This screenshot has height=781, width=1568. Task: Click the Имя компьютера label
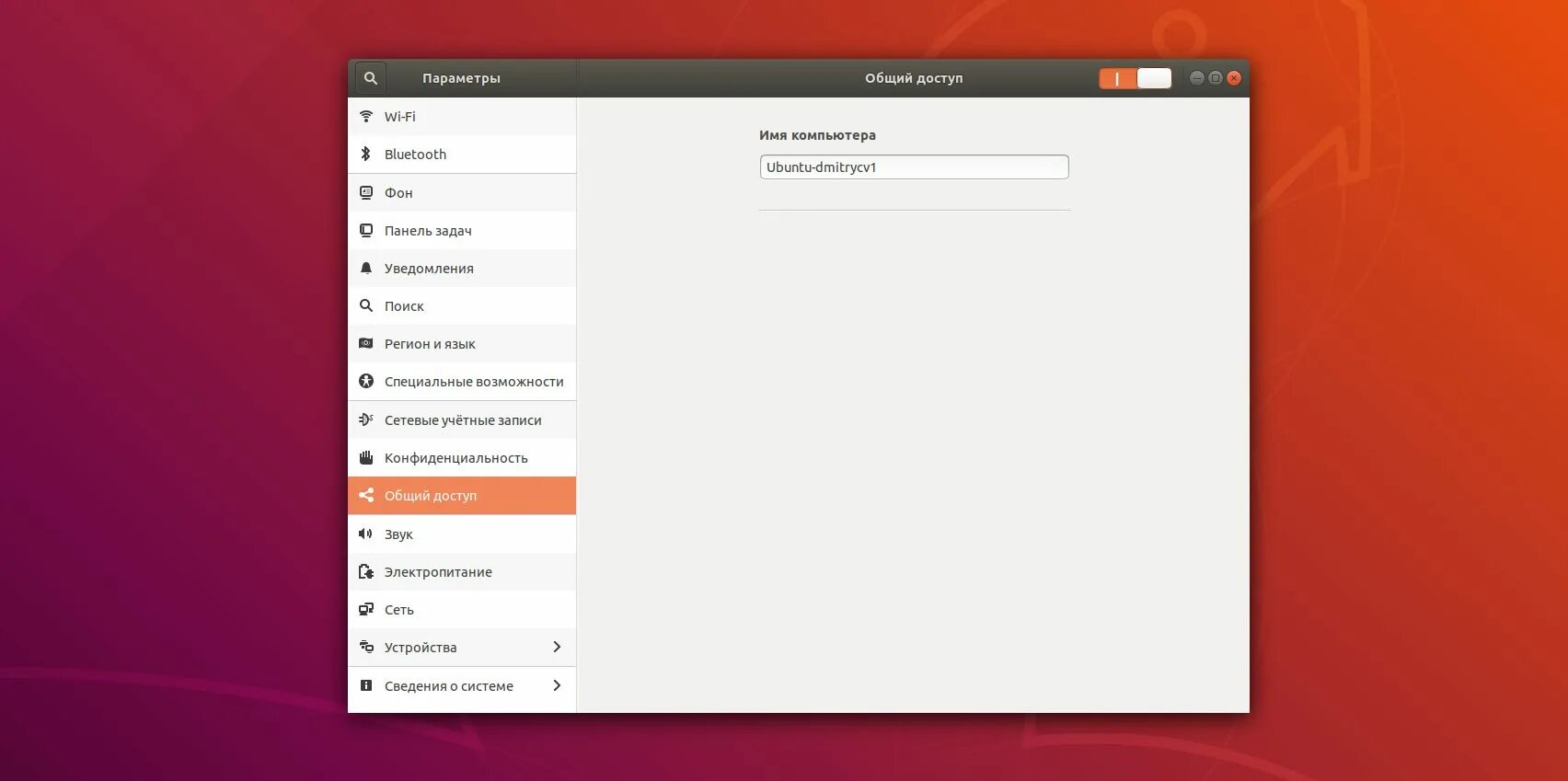tap(817, 135)
